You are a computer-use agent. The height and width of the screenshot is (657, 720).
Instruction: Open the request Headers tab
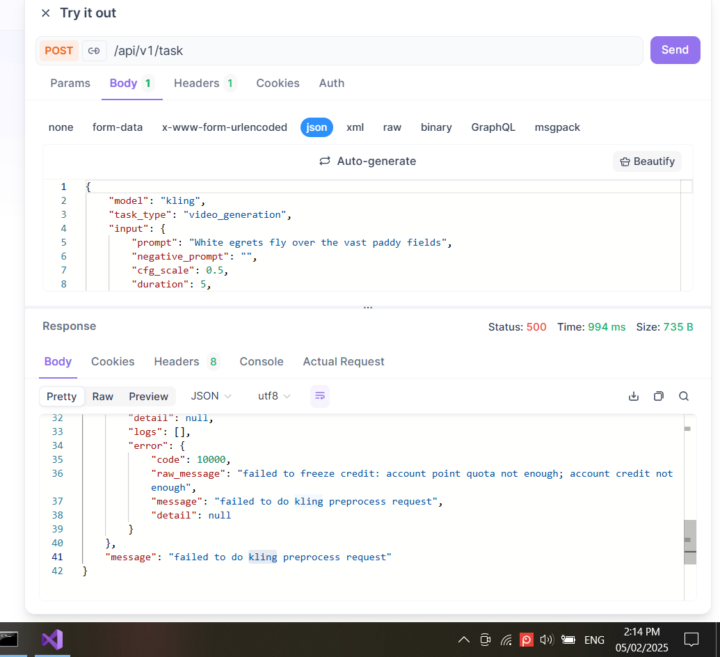pyautogui.click(x=205, y=83)
